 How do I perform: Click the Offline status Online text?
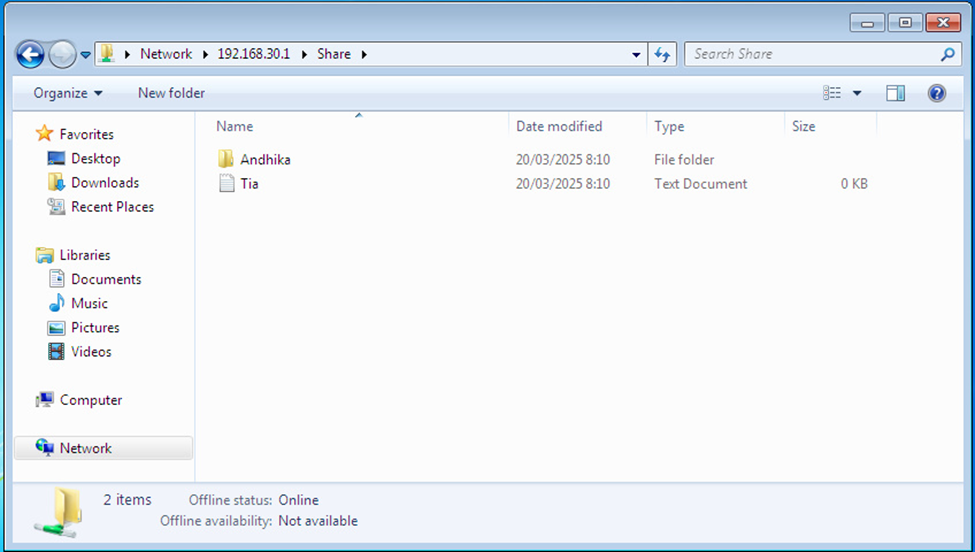[298, 500]
